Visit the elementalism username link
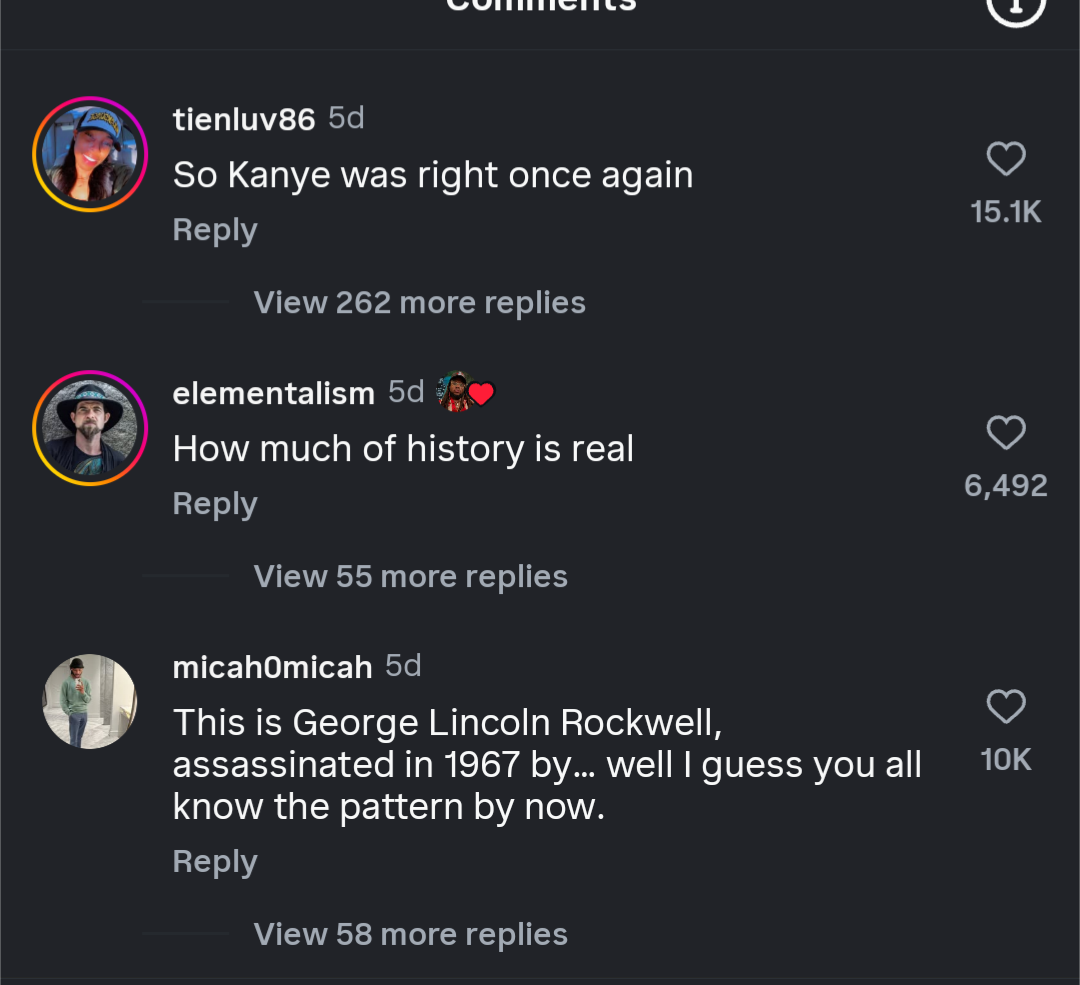The width and height of the screenshot is (1080, 985). click(273, 393)
